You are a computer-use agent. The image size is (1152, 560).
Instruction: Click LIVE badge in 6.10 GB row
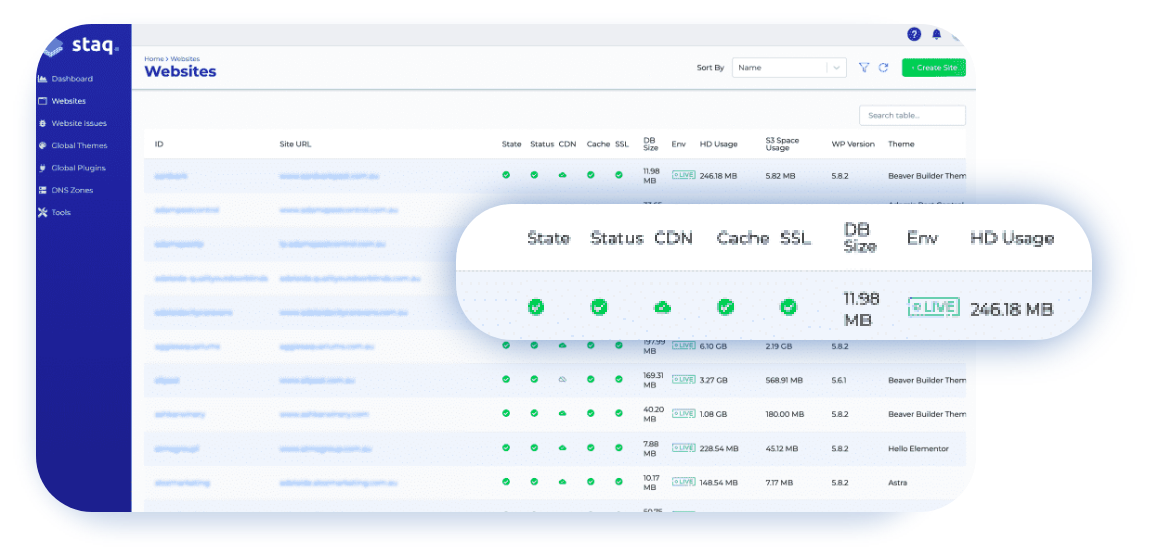pos(683,345)
